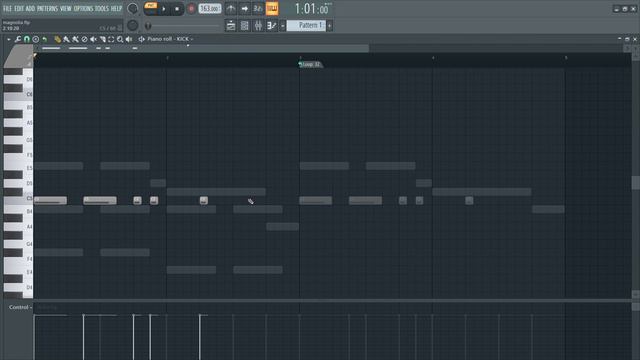Click the second long C5 note

tap(100, 200)
